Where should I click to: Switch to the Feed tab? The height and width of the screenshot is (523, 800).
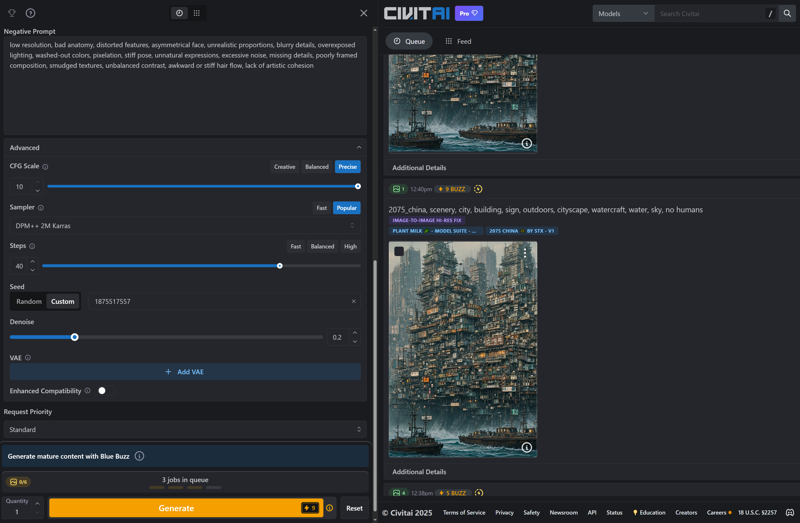pyautogui.click(x=458, y=41)
